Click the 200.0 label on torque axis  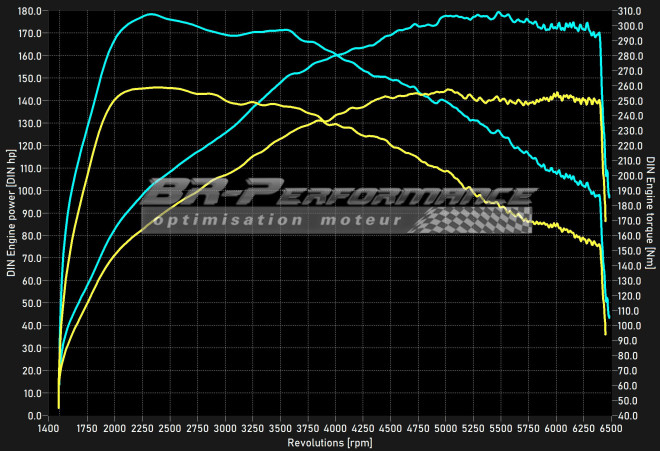632,175
